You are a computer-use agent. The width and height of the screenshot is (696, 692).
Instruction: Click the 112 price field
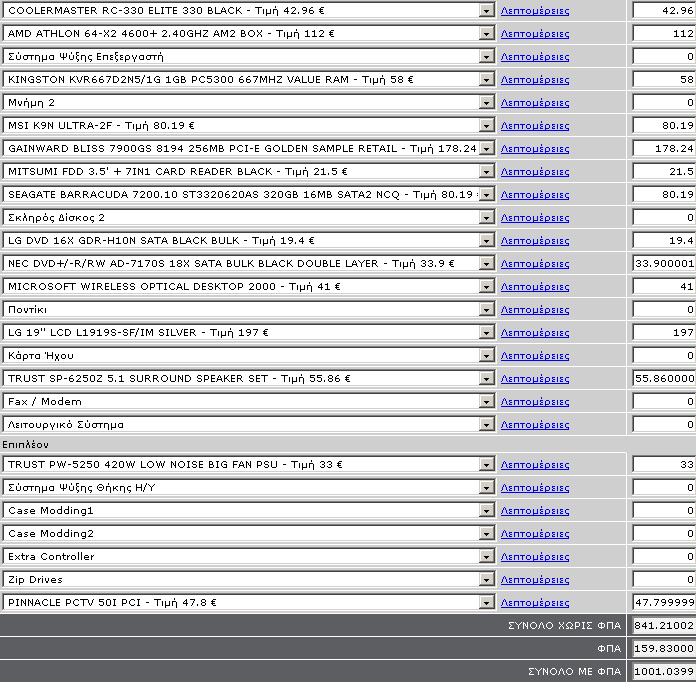pos(664,34)
